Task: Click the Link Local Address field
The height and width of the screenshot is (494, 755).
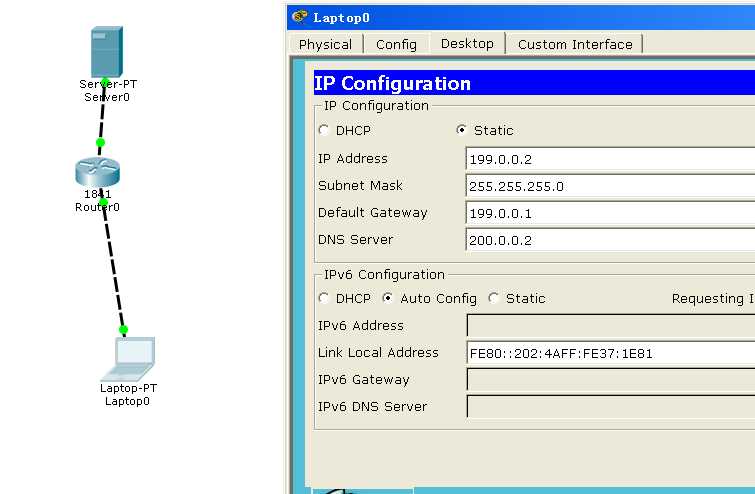Action: pos(611,353)
